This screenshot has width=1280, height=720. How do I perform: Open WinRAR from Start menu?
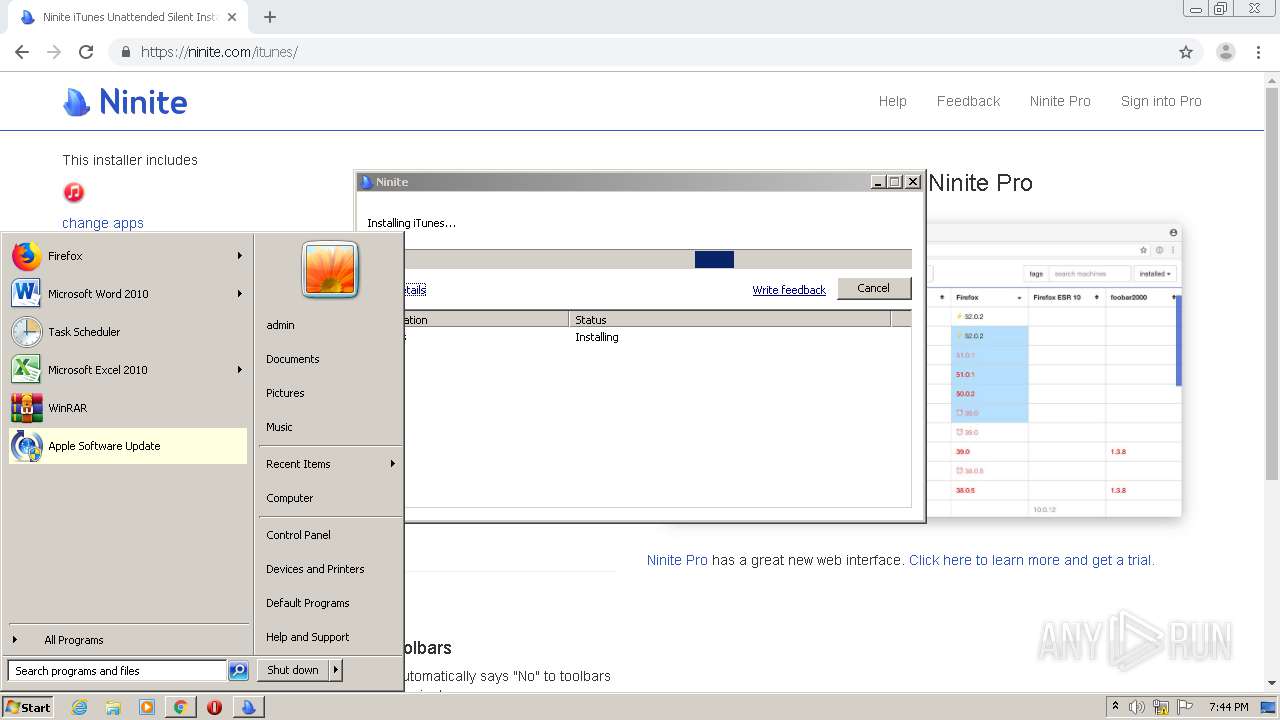click(x=127, y=408)
